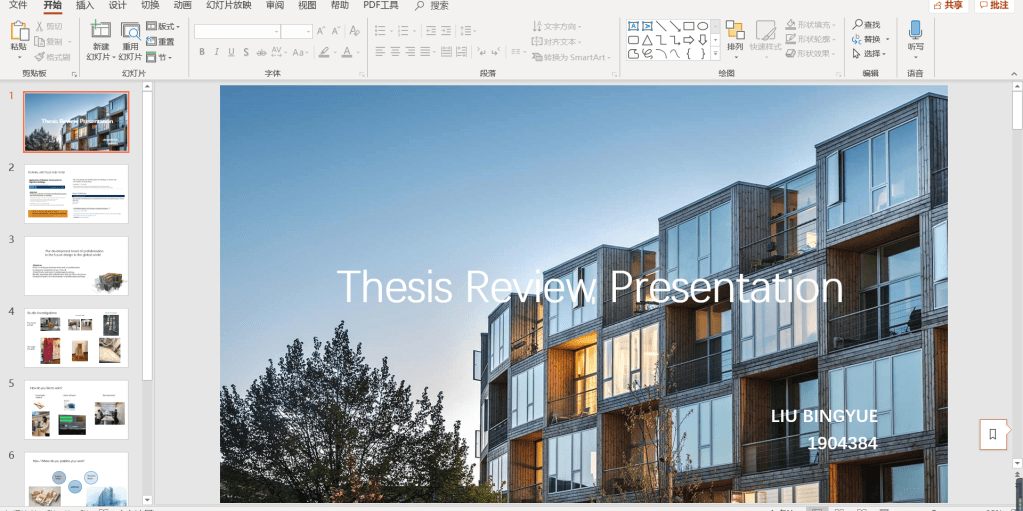Click the Find (查找) magnifier icon
The height and width of the screenshot is (511, 1023).
click(x=858, y=24)
